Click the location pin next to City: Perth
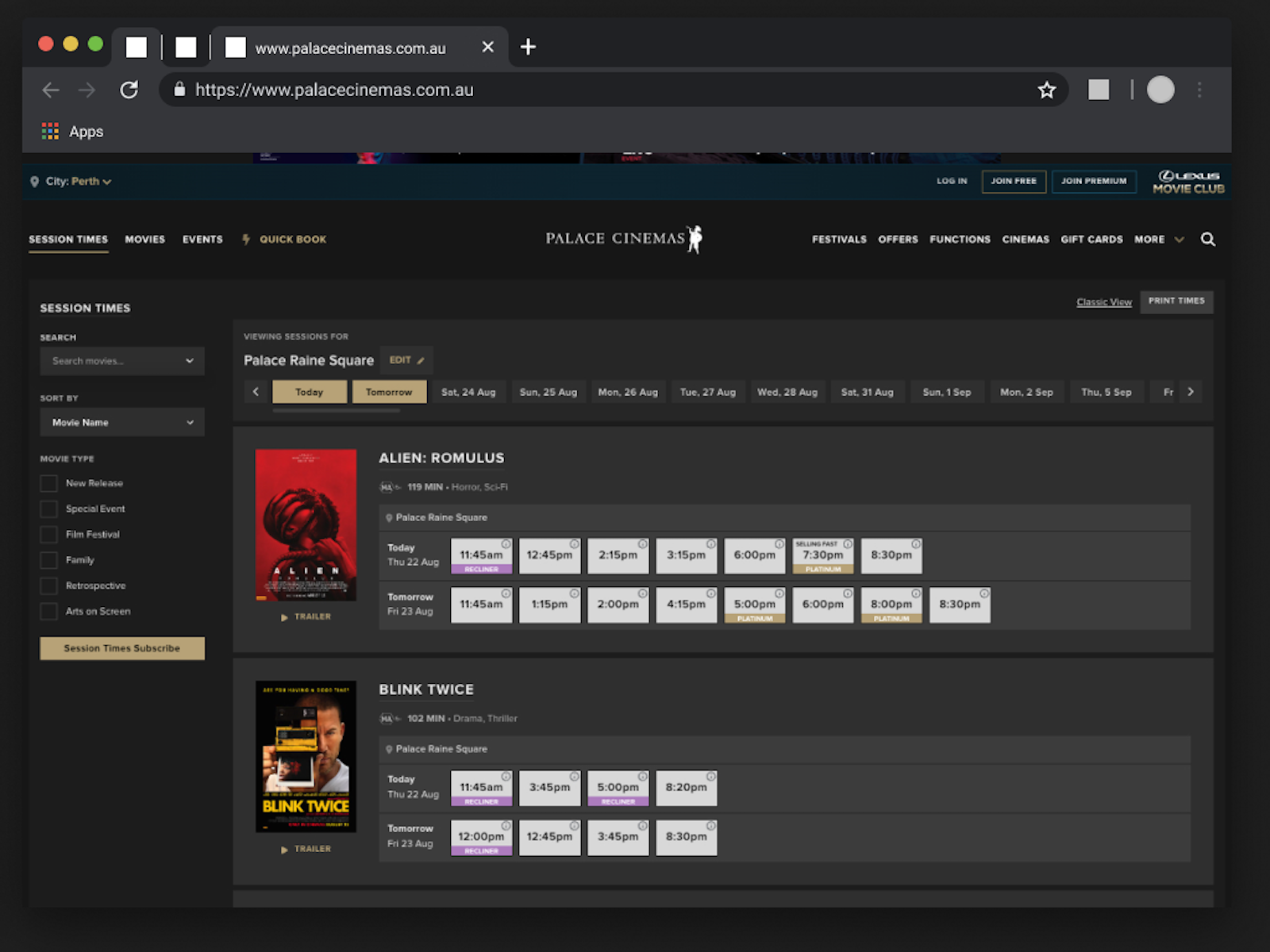 pyautogui.click(x=34, y=182)
